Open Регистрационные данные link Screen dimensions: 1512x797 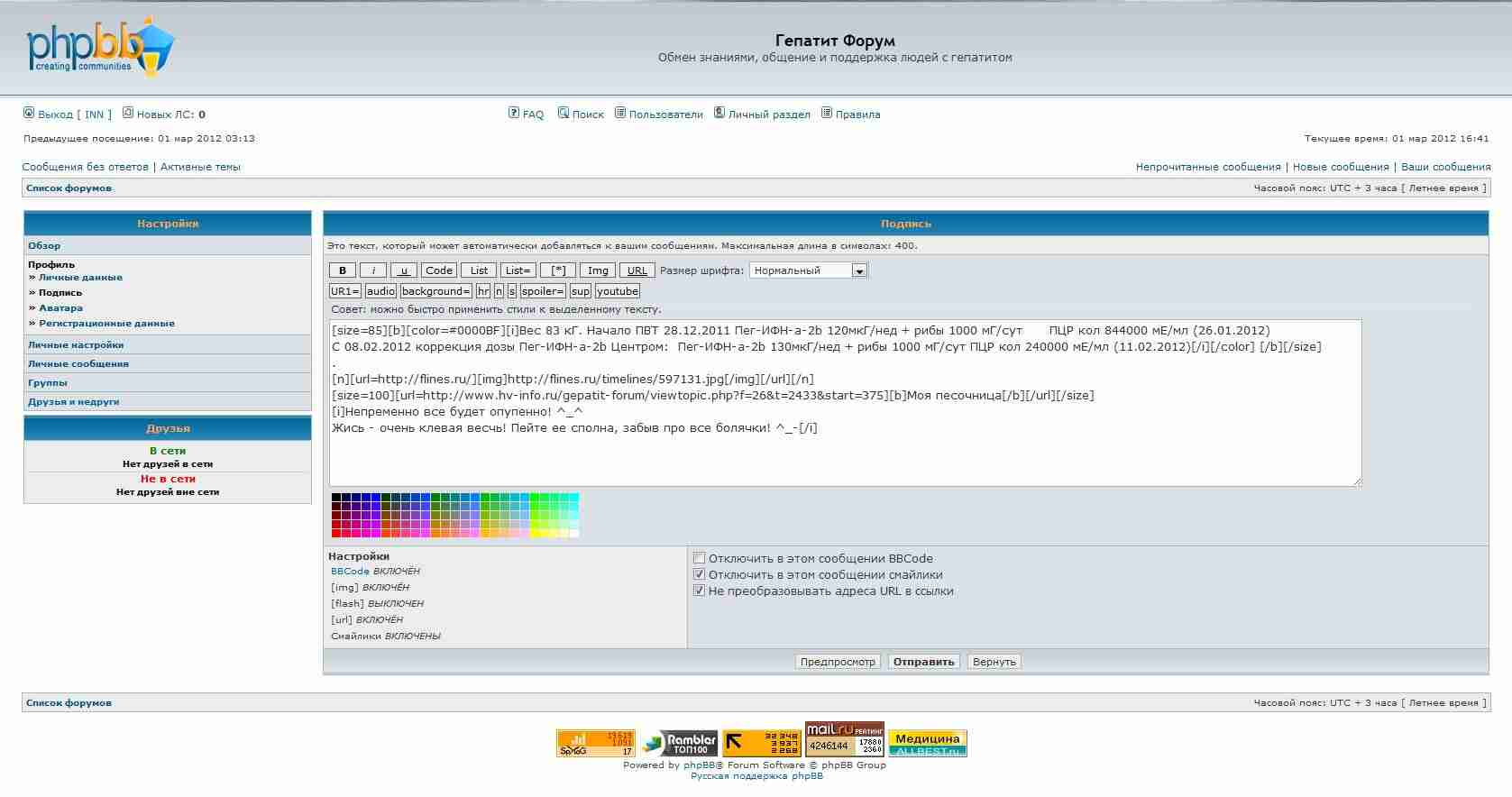[x=106, y=323]
